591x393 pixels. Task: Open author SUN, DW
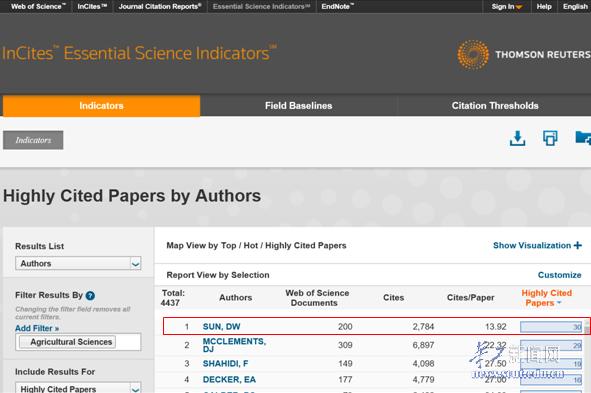[x=221, y=327]
